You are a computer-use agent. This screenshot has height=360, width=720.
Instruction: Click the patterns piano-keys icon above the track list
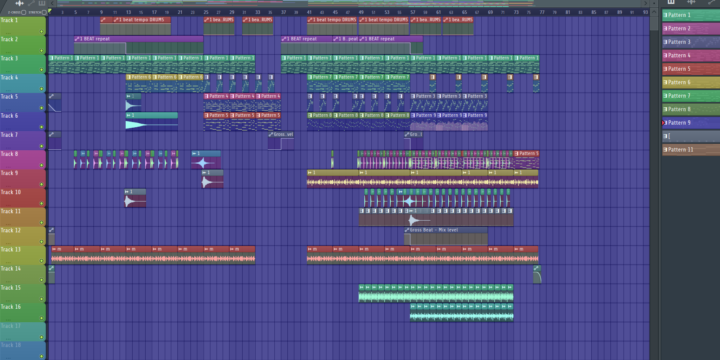coord(42,3)
